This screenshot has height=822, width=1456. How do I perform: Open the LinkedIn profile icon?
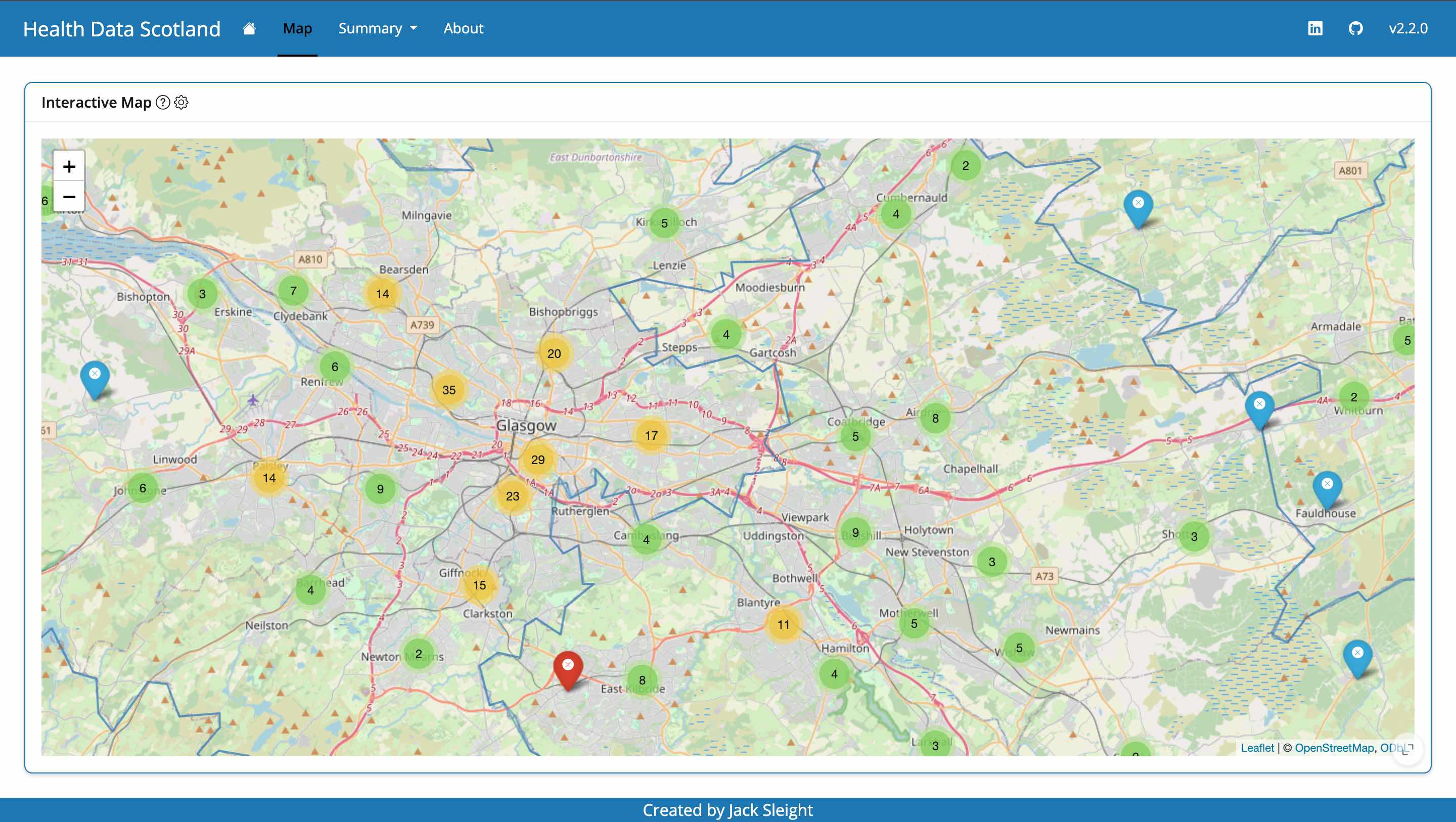pos(1314,28)
